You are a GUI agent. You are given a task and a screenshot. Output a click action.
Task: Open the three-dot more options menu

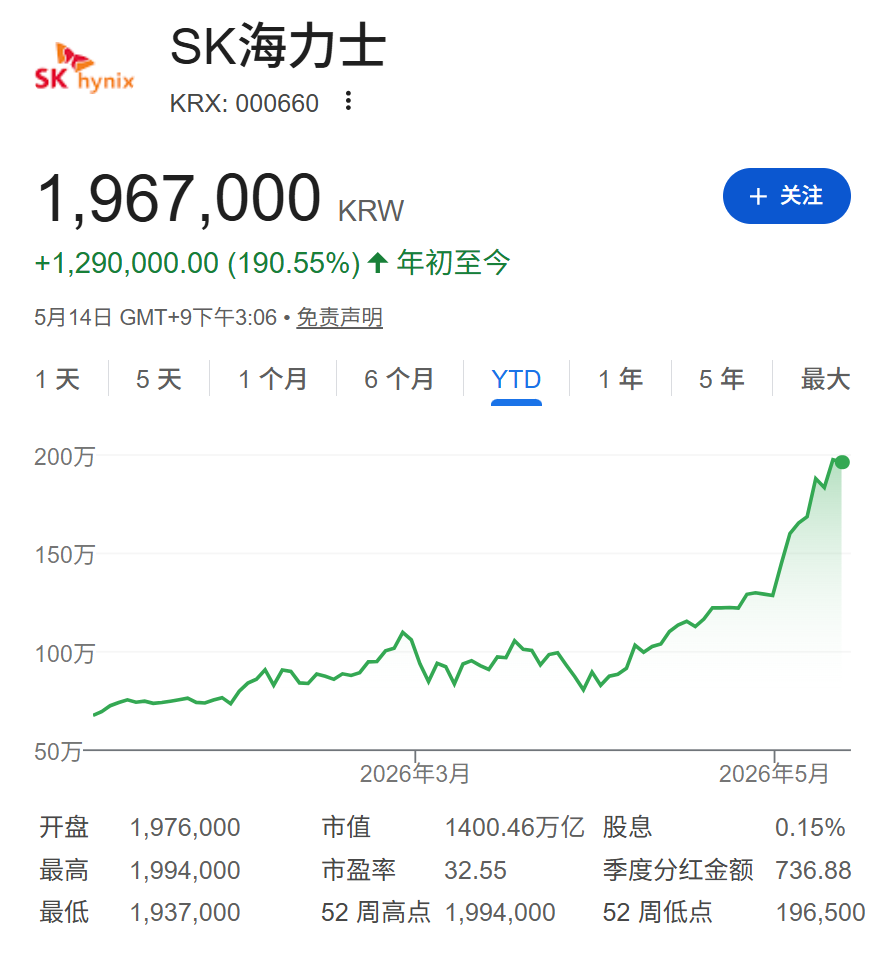point(348,101)
